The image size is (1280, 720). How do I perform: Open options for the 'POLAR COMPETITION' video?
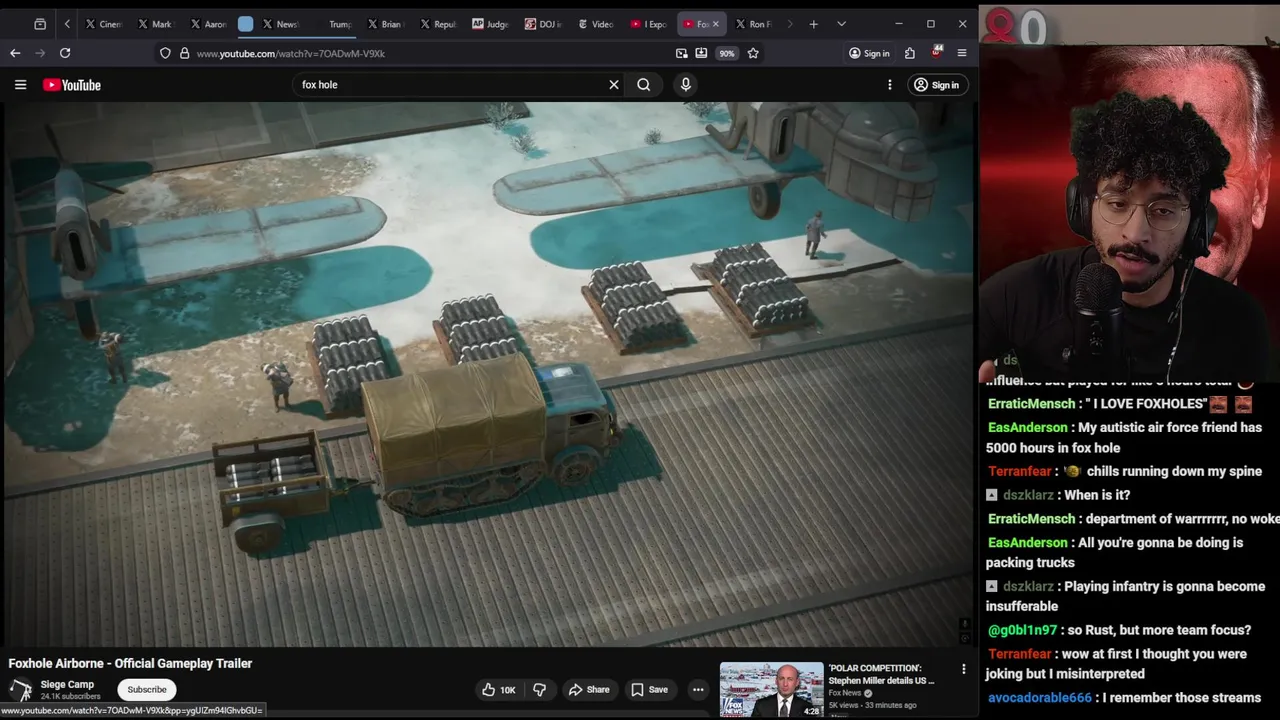coord(964,669)
